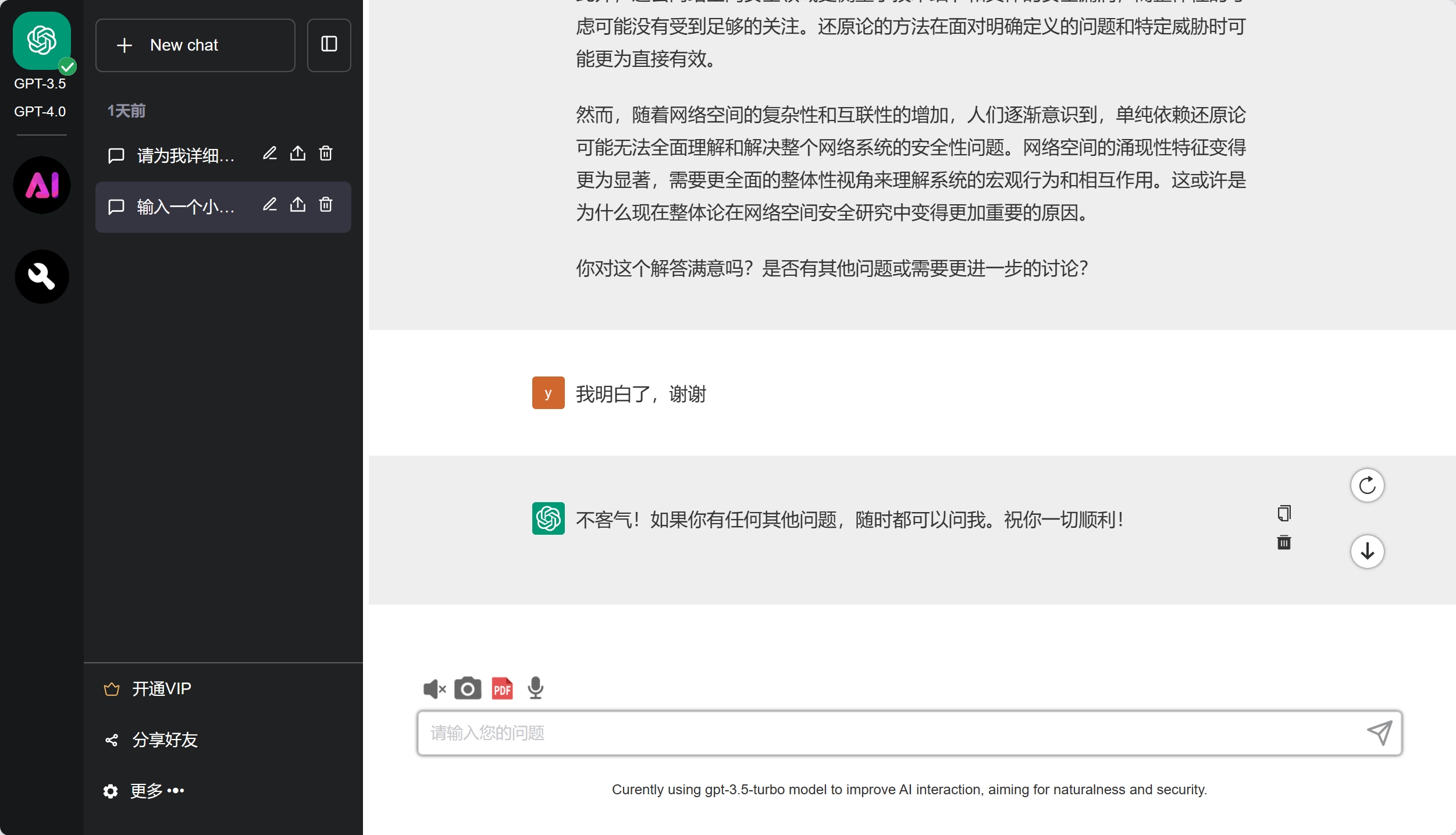The height and width of the screenshot is (835, 1456).
Task: Open the pink AI tool icon
Action: 41,186
